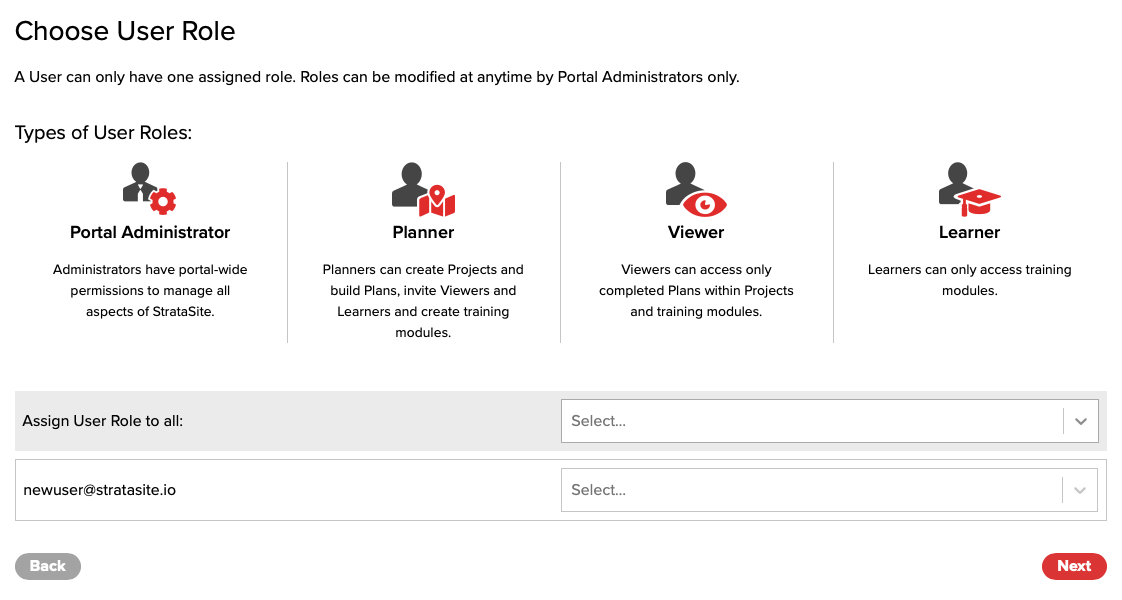Viewport: 1122px width, 600px height.
Task: Click the 'Types of User Roles:' subheading
Action: [x=104, y=133]
